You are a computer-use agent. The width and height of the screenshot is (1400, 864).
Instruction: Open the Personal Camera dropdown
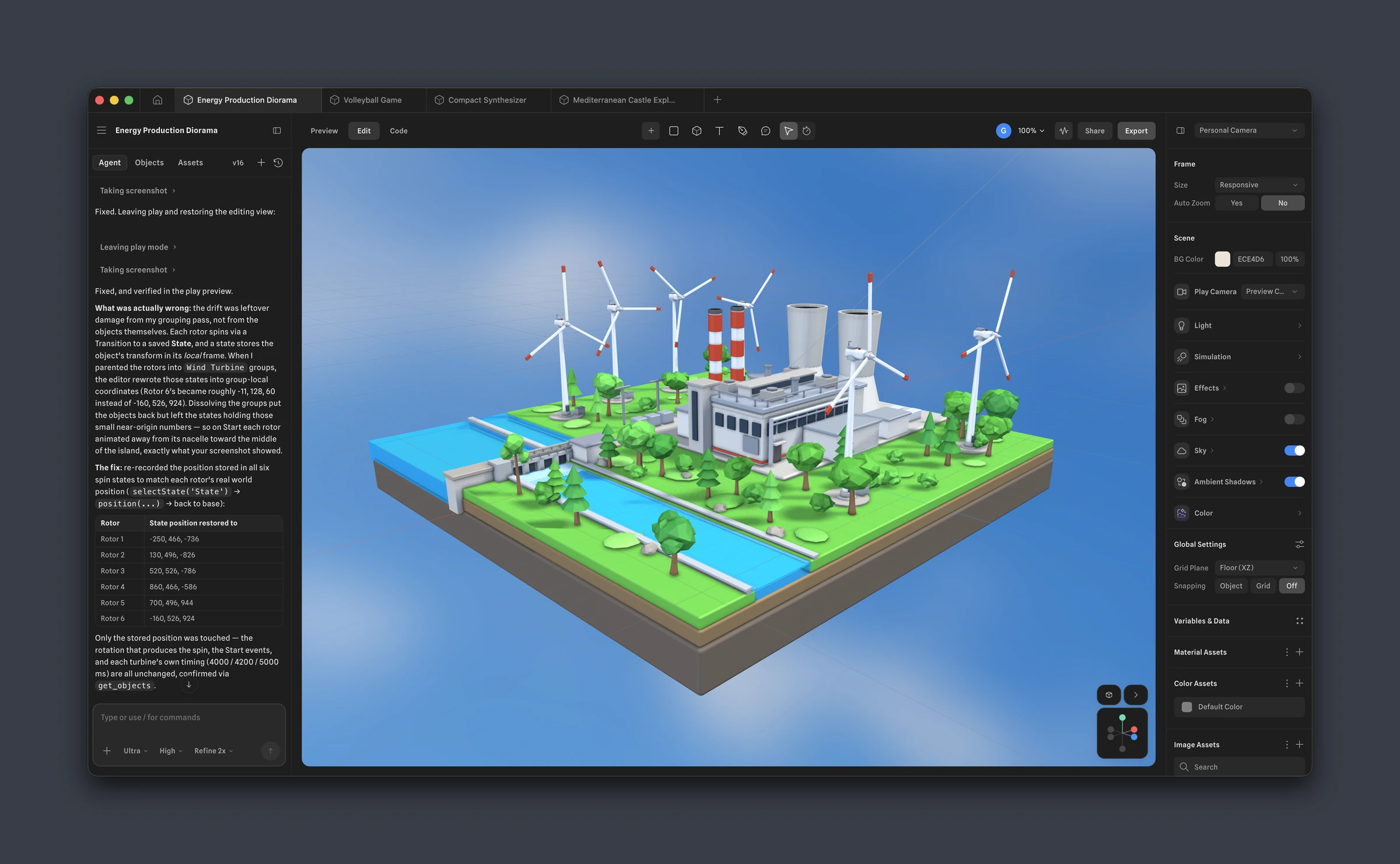click(x=1249, y=131)
